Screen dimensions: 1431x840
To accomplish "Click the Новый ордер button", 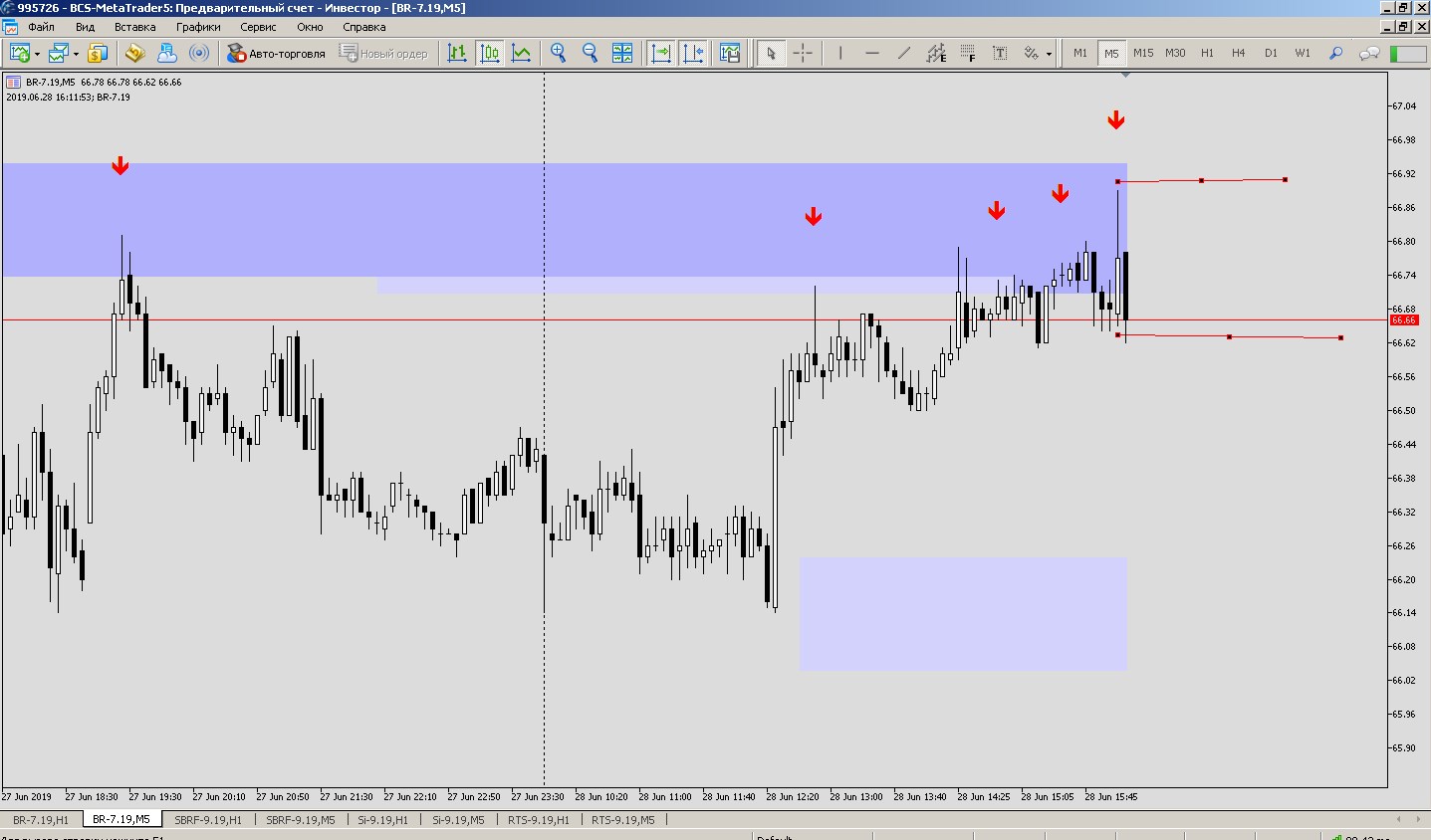I will 383,53.
